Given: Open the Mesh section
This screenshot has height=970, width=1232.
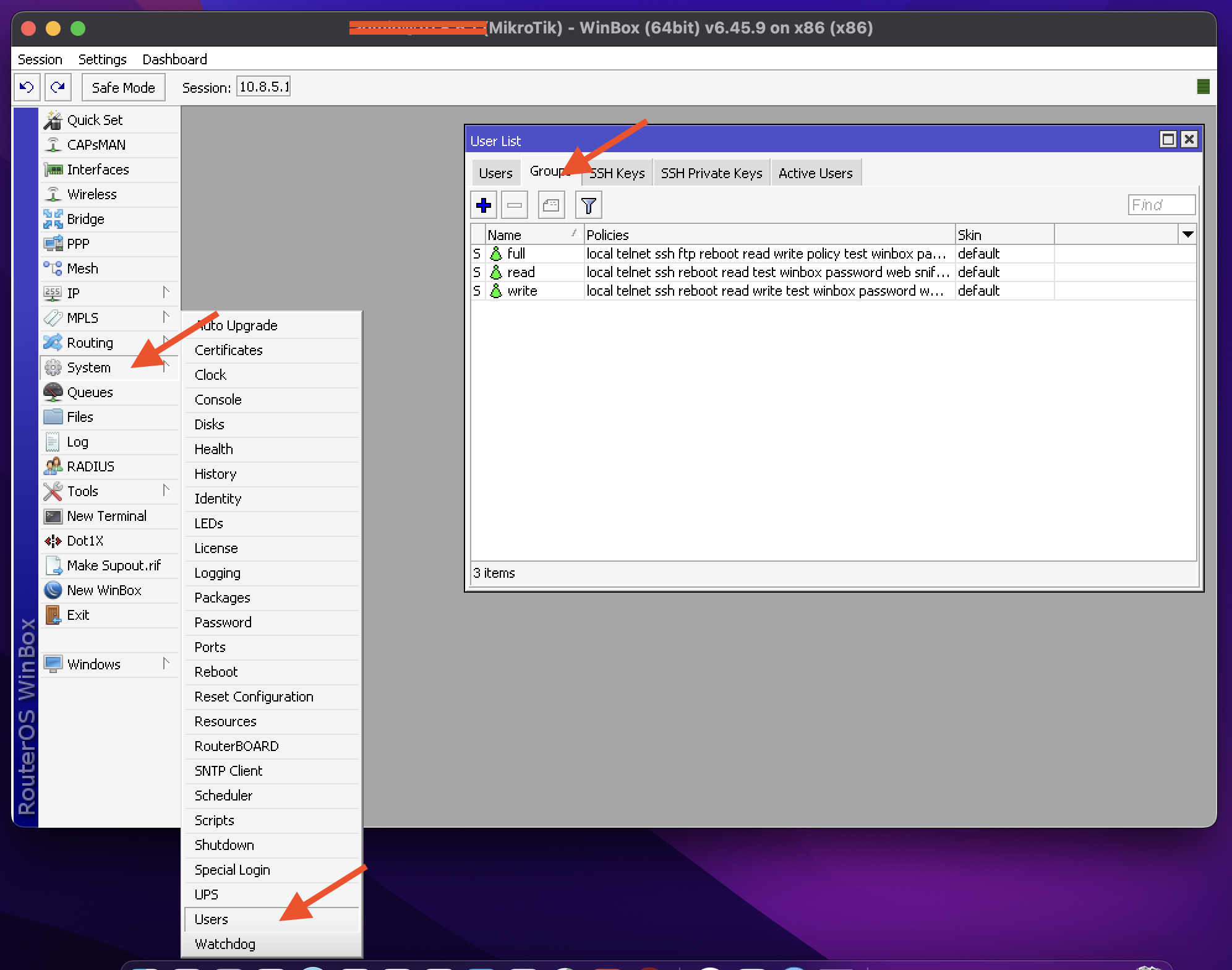Looking at the screenshot, I should click(x=109, y=268).
